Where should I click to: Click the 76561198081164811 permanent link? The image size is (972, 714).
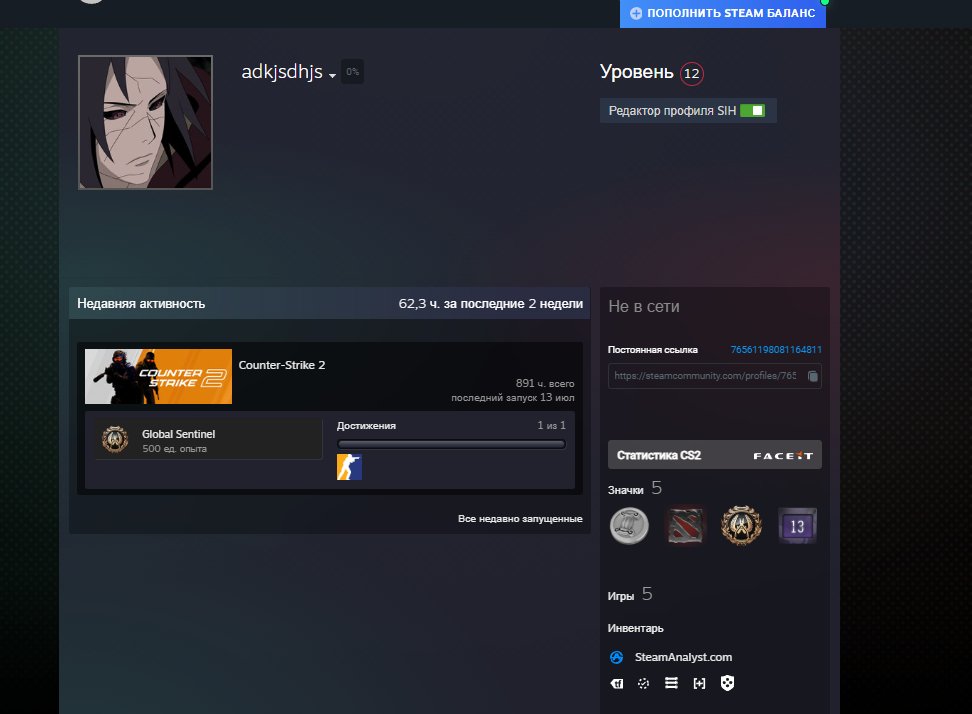pos(776,350)
